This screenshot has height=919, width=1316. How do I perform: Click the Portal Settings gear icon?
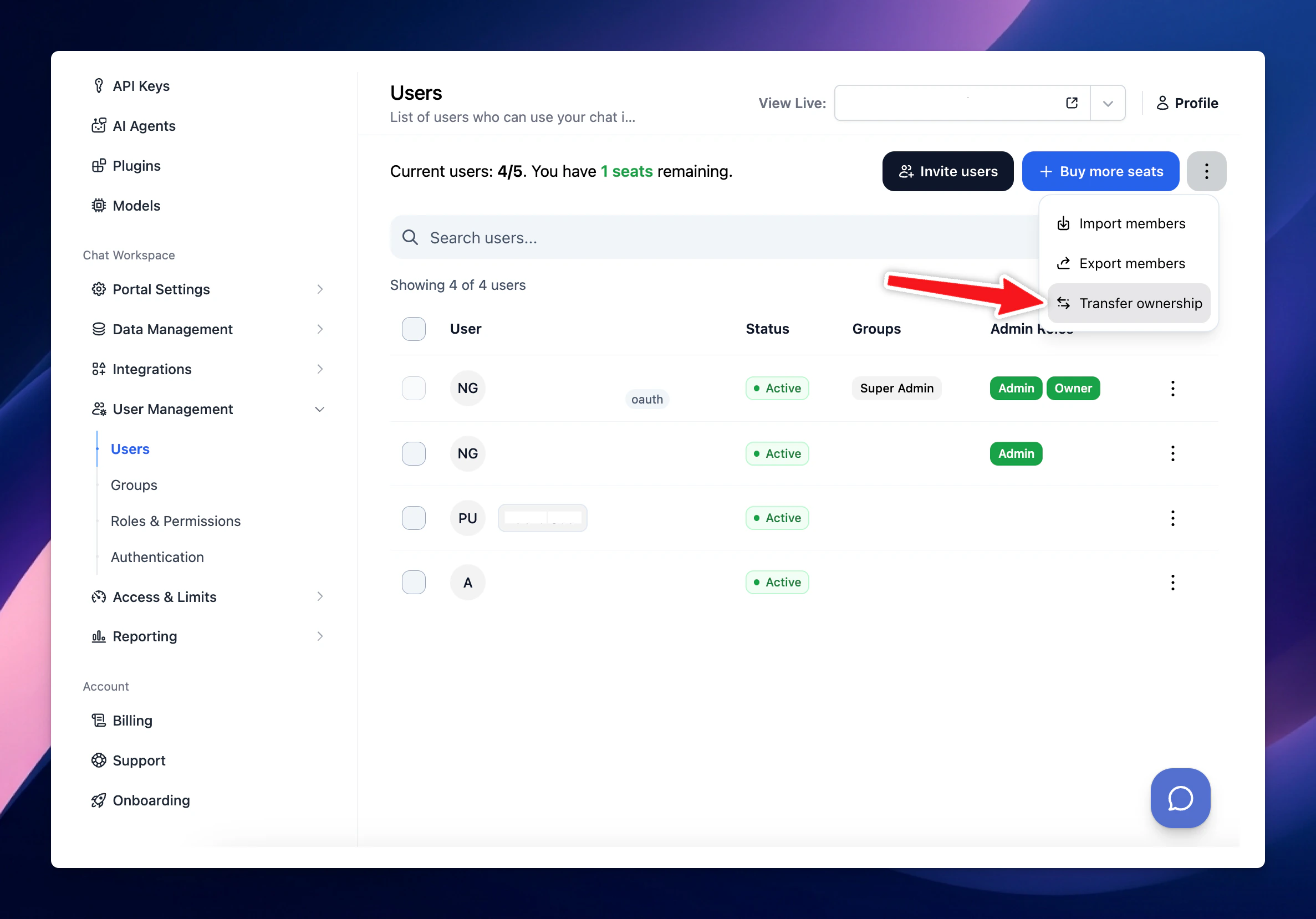(99, 289)
